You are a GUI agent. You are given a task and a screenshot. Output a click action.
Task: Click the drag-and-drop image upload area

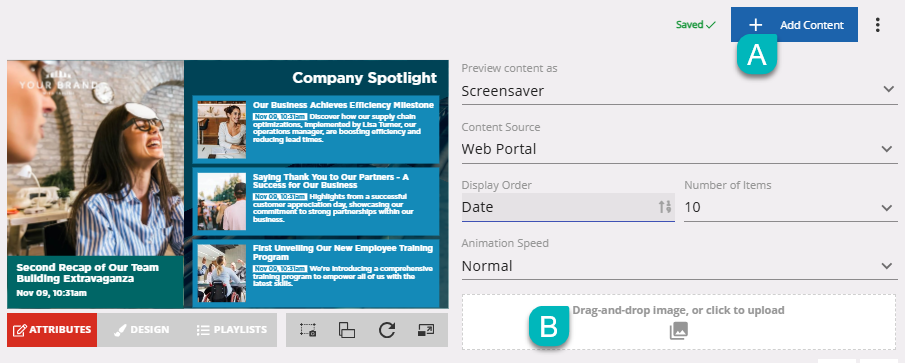[679, 322]
